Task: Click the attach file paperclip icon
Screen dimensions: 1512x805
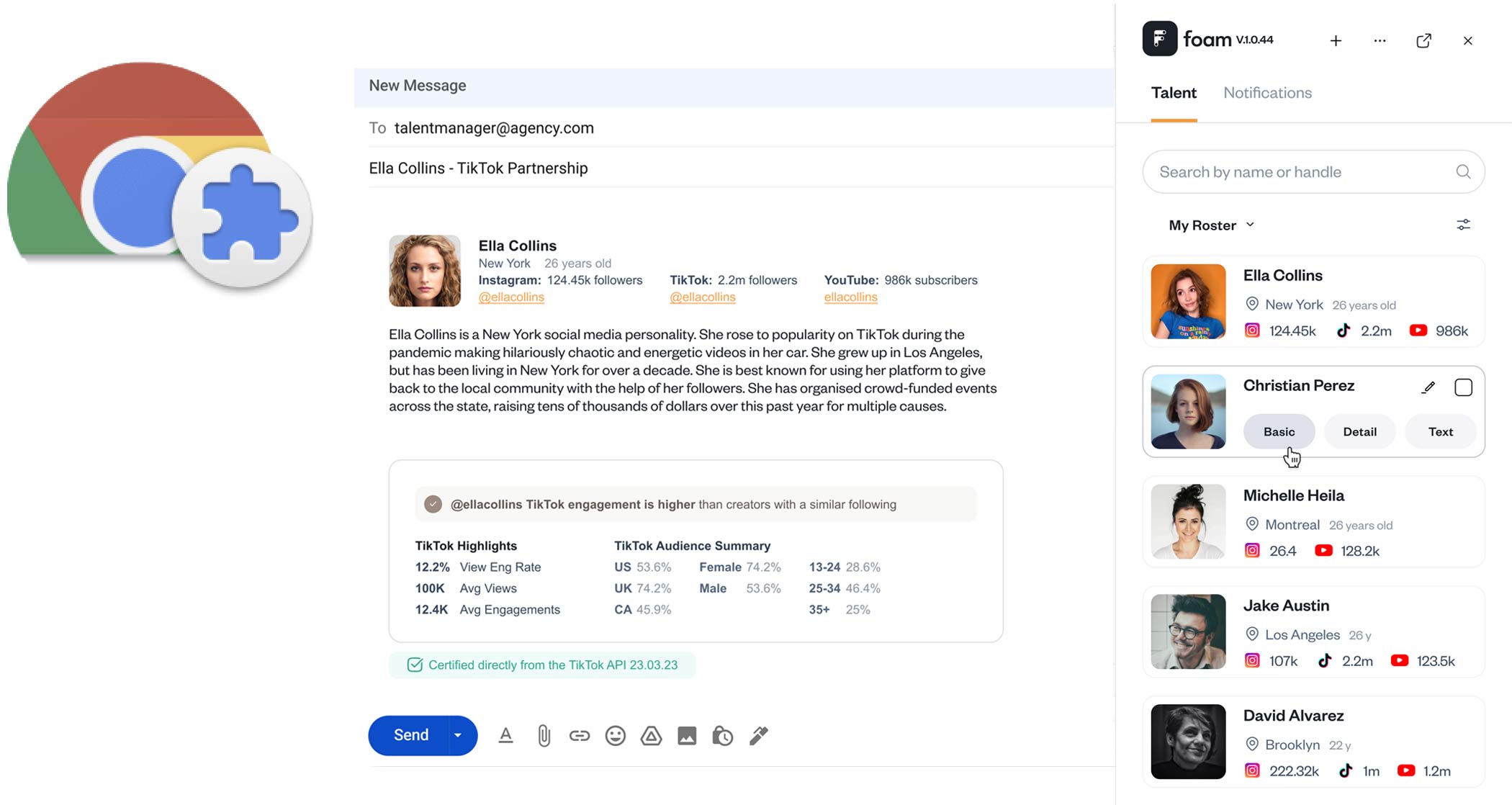Action: (x=544, y=735)
